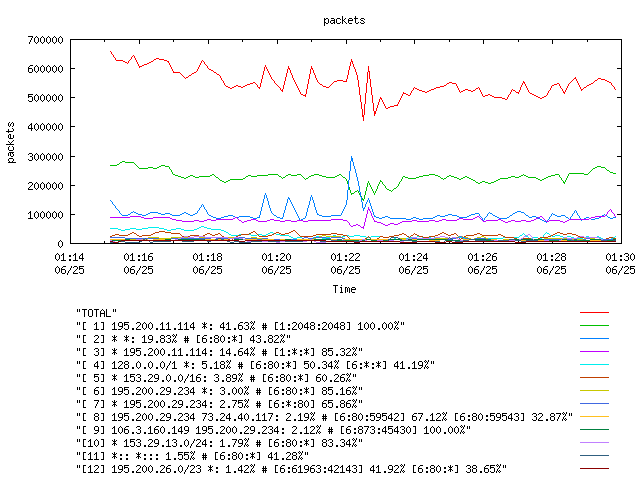Click the 01:28 06/25 time label

[x=551, y=264]
